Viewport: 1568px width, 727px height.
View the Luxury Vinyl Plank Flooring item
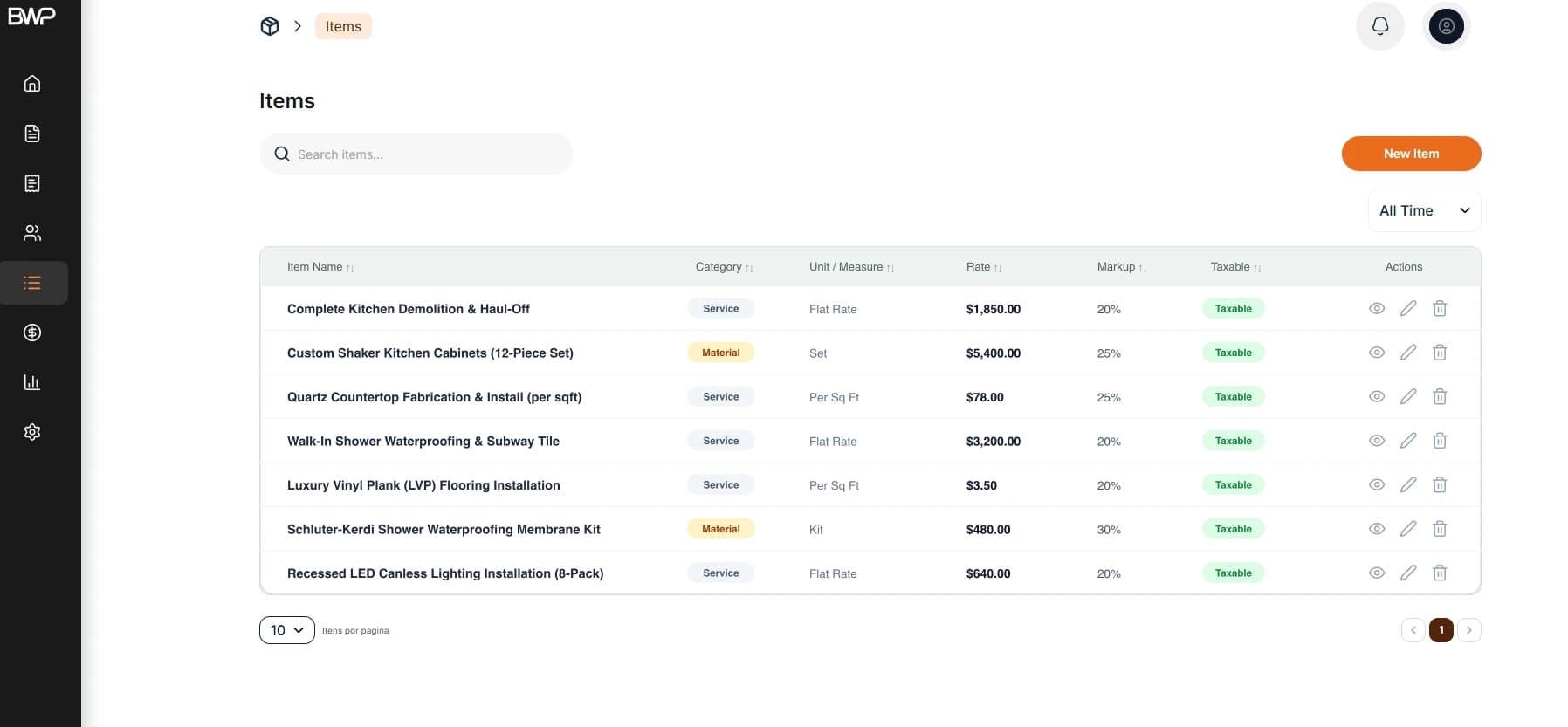coord(1377,484)
